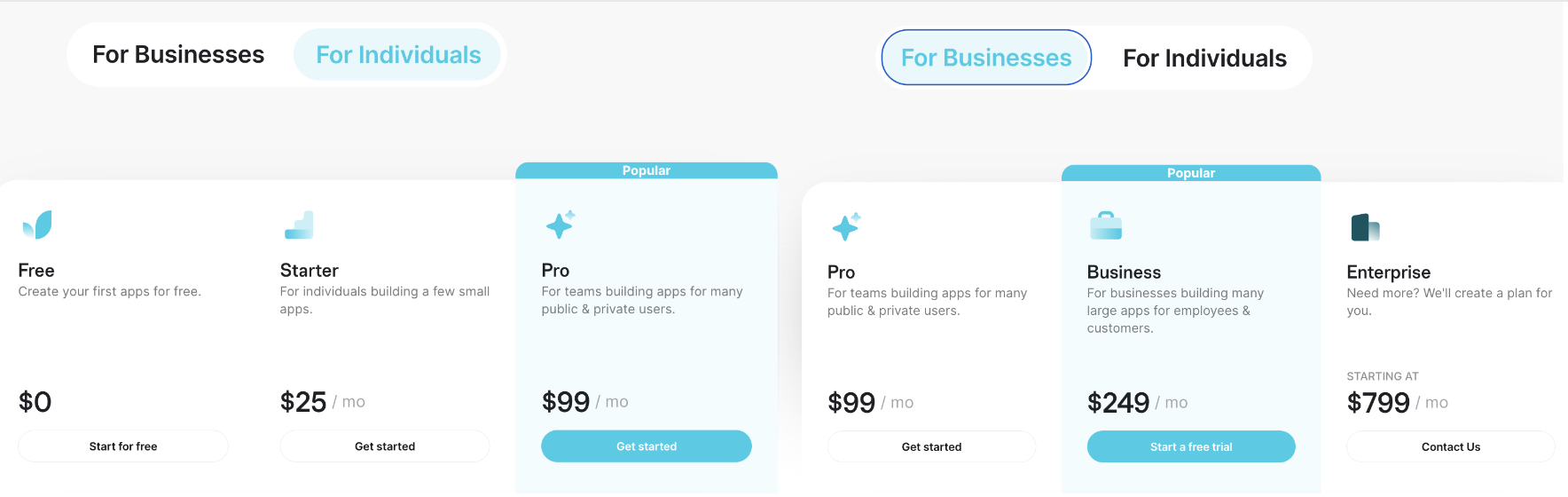1568x497 pixels.
Task: Click sparkle icon on the Popular Pro plan
Action: coord(561,225)
